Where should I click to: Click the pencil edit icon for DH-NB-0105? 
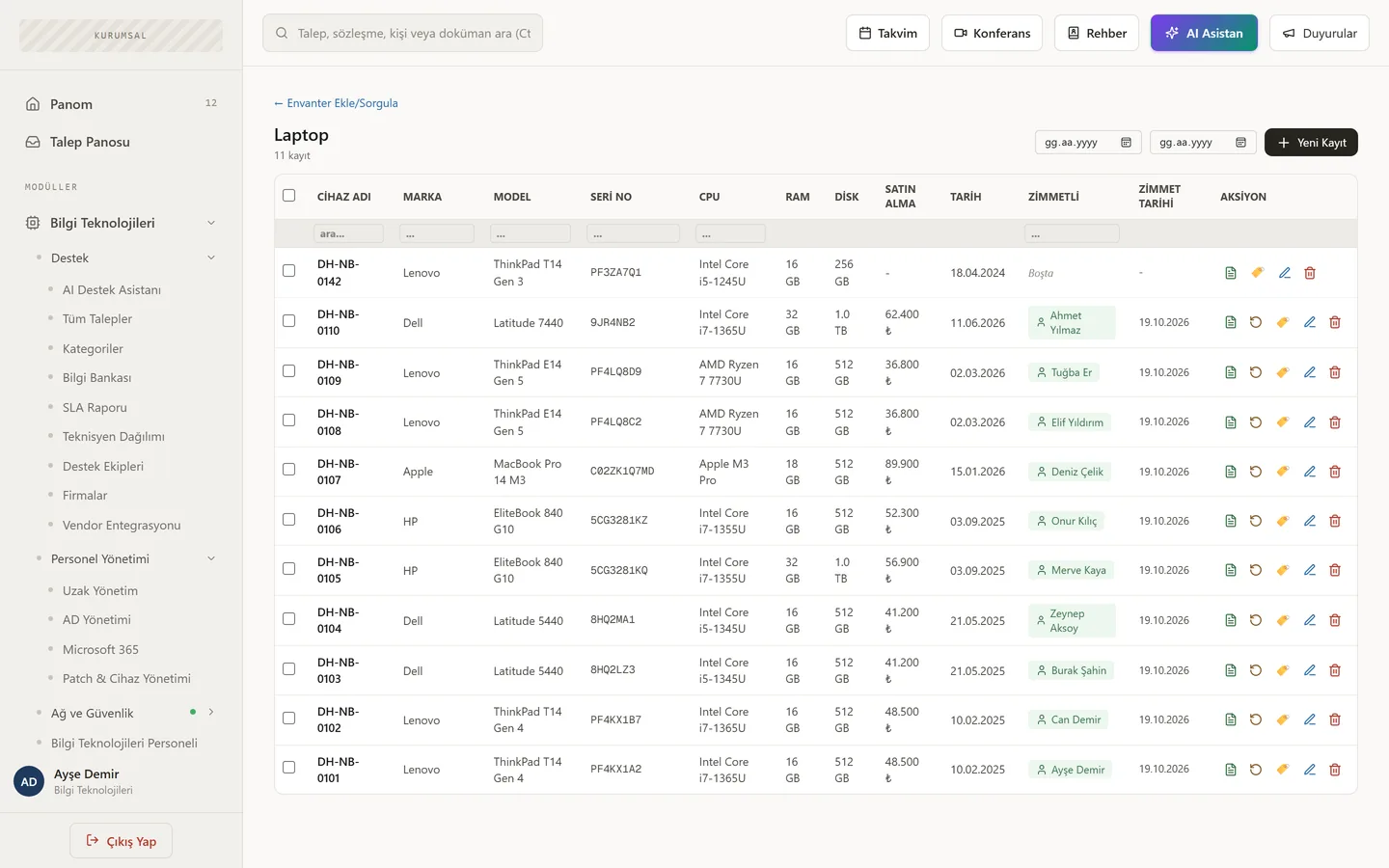pos(1310,570)
